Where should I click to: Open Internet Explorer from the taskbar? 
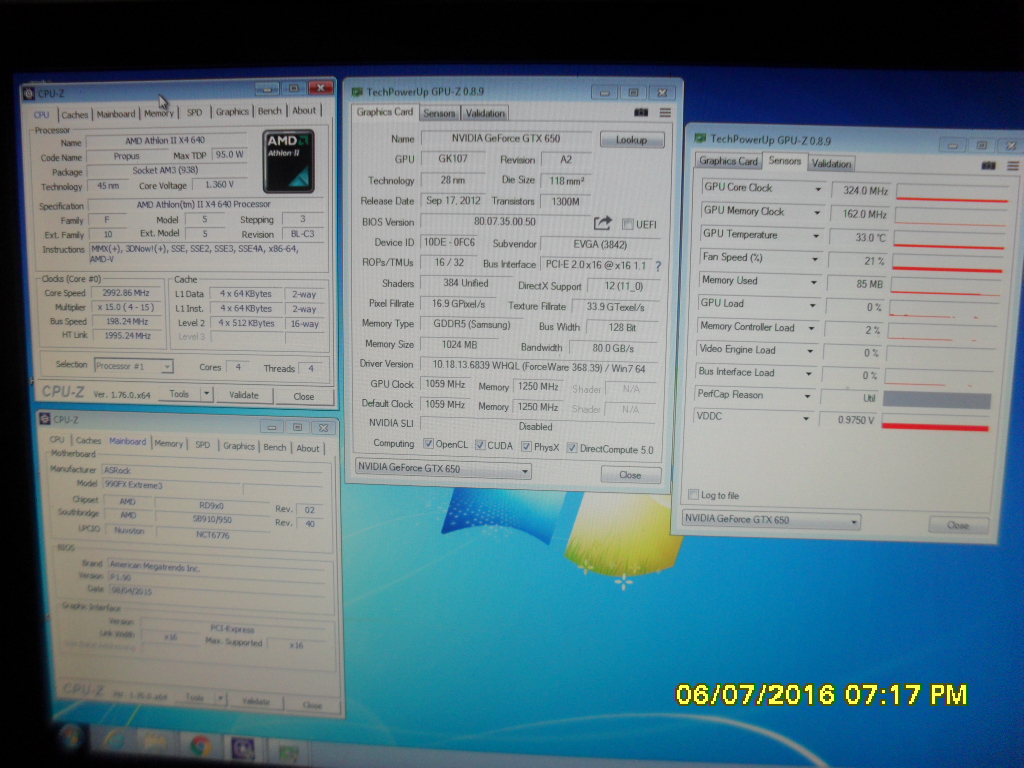115,740
